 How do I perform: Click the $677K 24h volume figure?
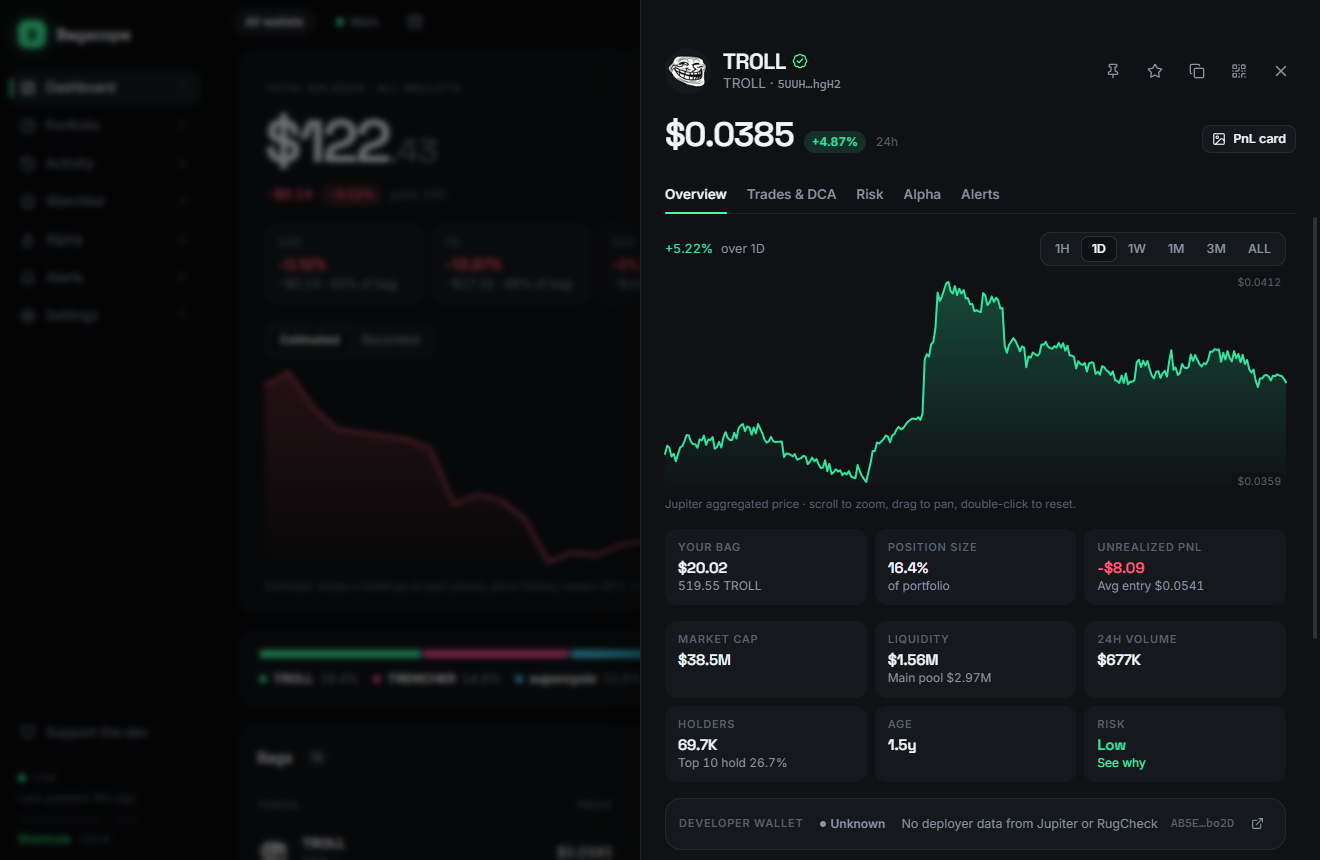coord(1119,660)
